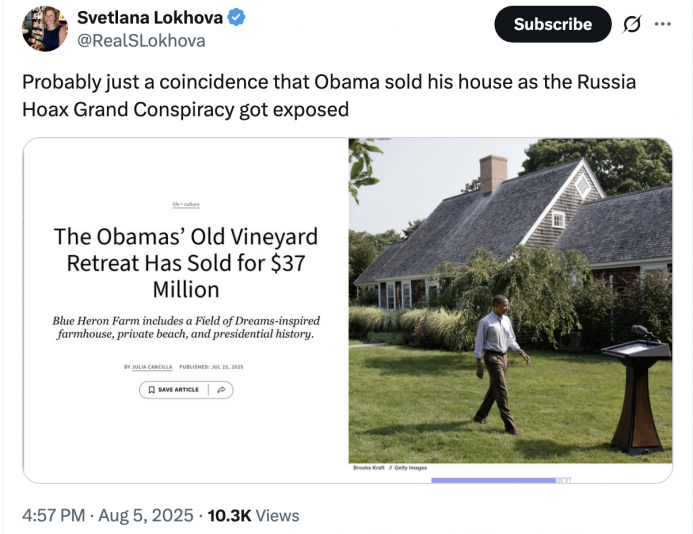Click the Brooks Kraft Getty Images credit
693x534 pixels.
(x=389, y=468)
